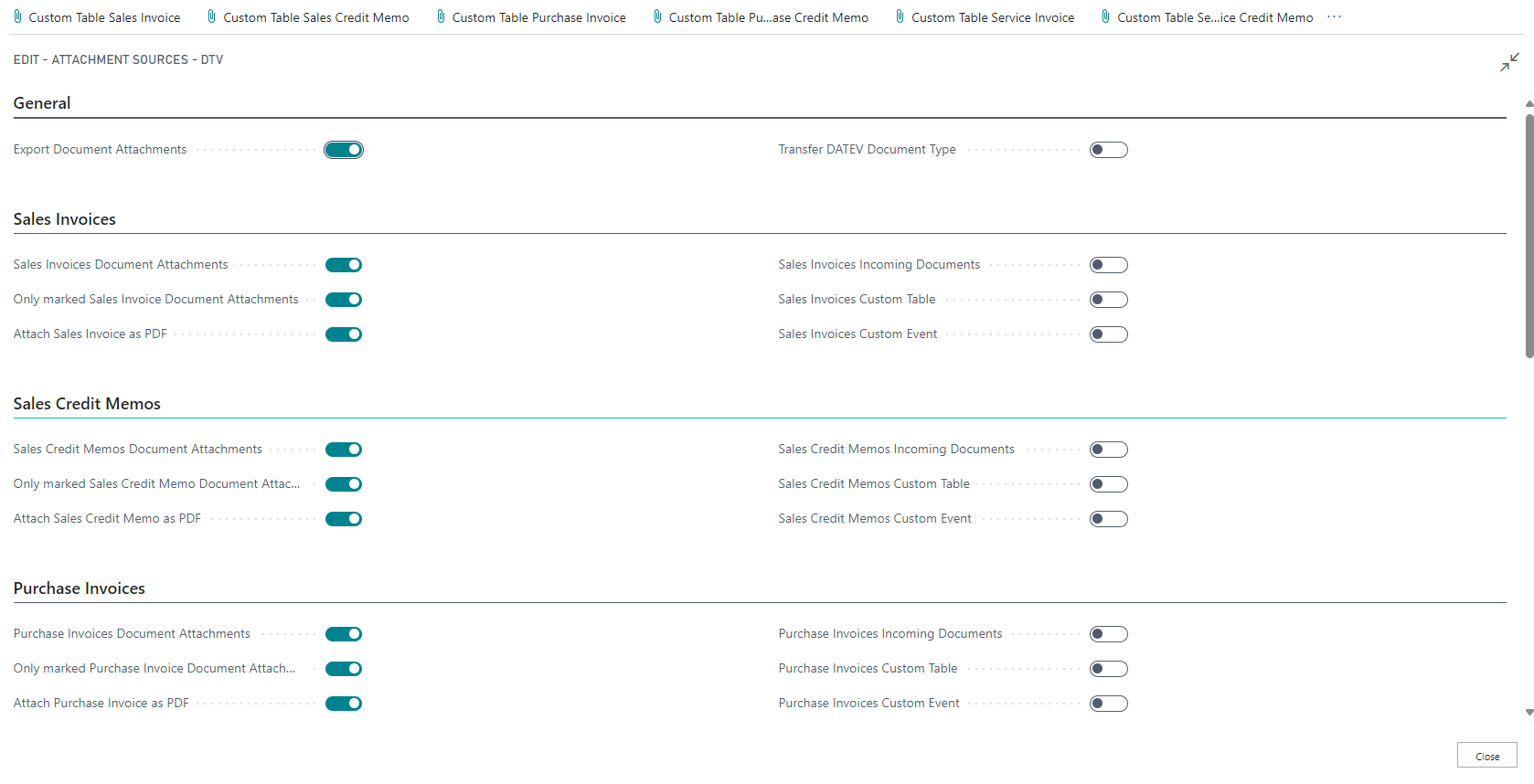This screenshot has width=1534, height=784.
Task: Open the more actions ellipsis menu
Action: point(1335,17)
